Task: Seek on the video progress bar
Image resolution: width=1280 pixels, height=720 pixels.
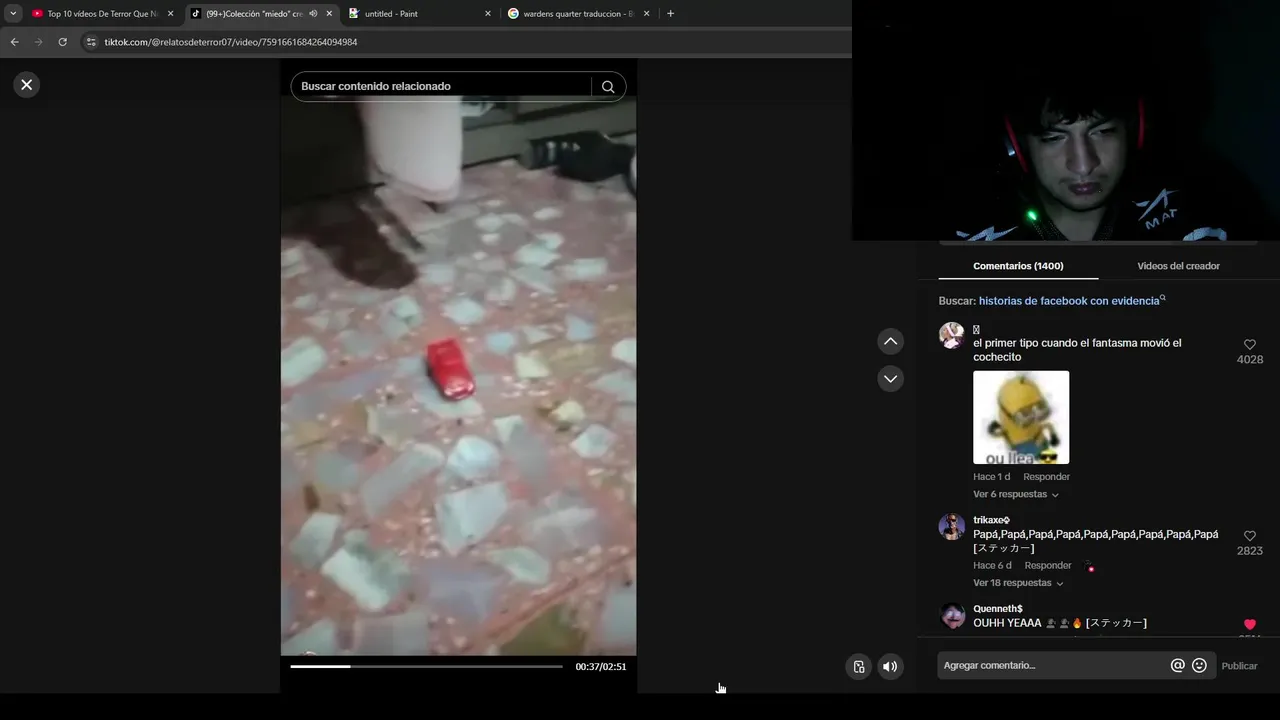Action: (x=426, y=666)
